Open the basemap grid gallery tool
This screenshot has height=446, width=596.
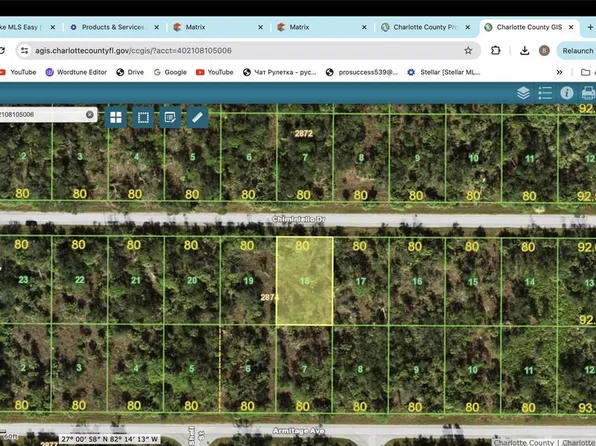click(x=116, y=117)
